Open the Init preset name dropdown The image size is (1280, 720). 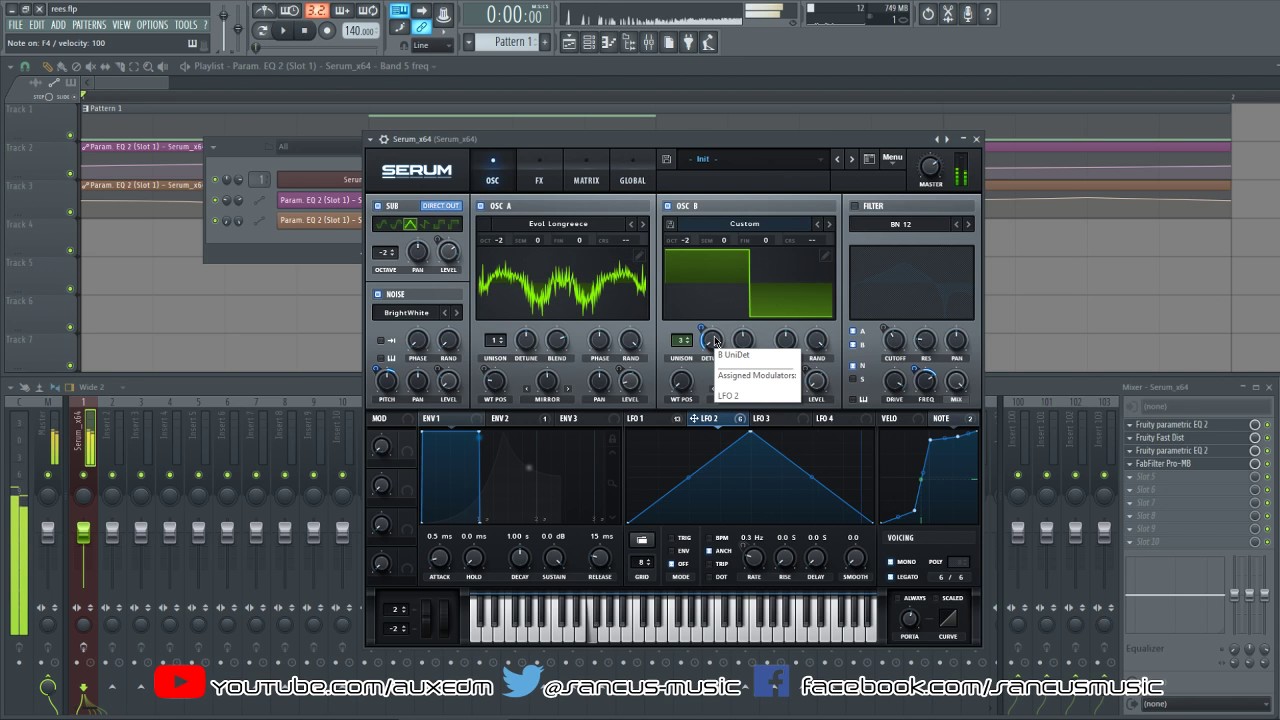[x=755, y=159]
